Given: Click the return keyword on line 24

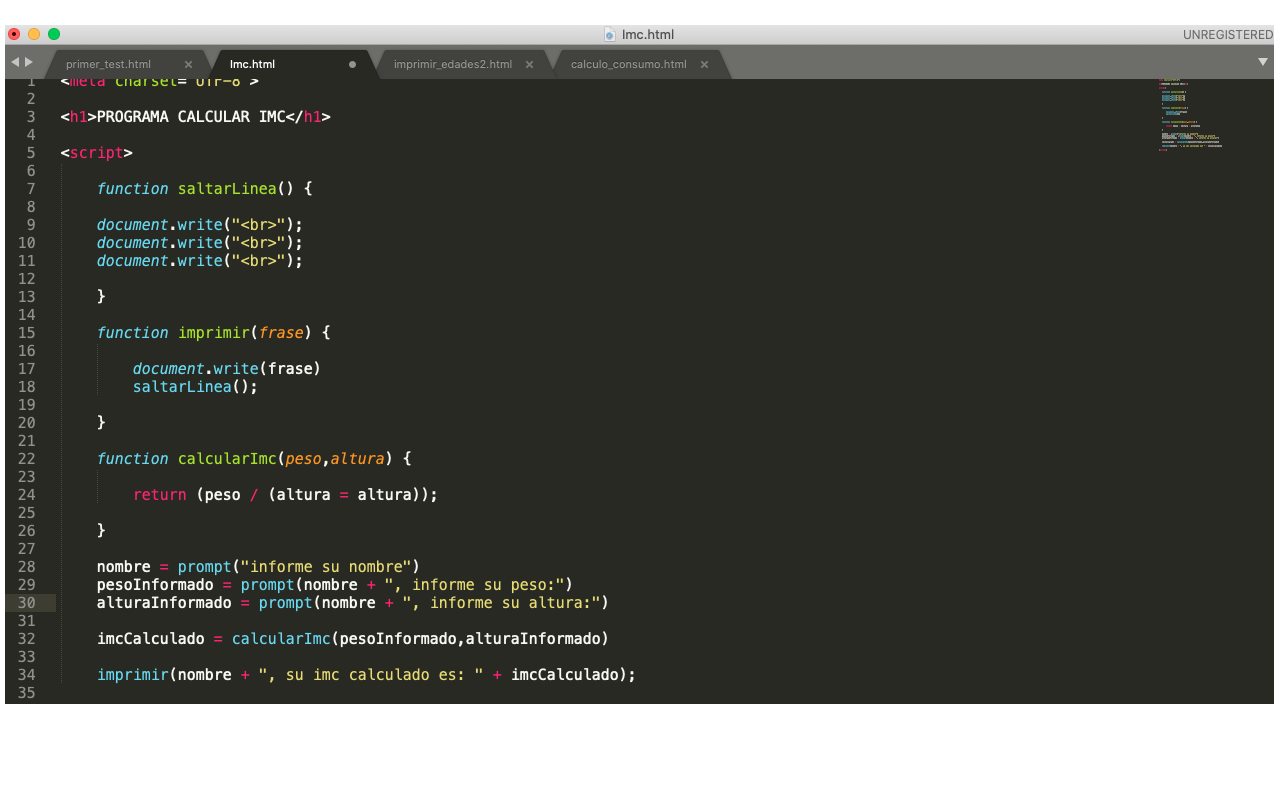Looking at the screenshot, I should pyautogui.click(x=160, y=495).
